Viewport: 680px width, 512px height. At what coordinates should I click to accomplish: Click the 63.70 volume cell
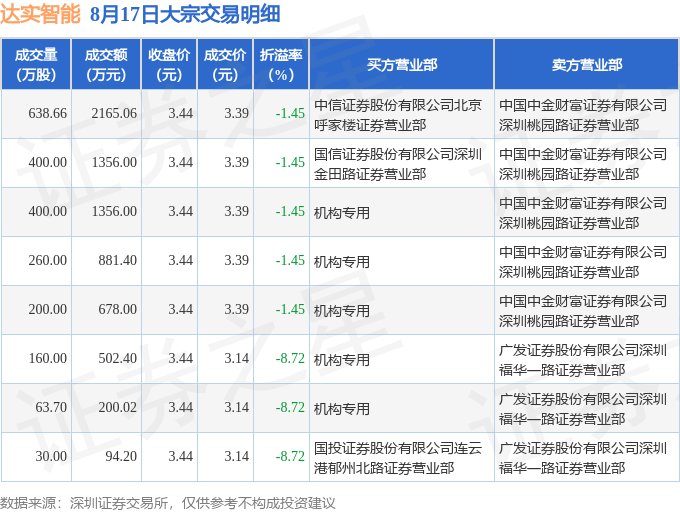coord(36,408)
